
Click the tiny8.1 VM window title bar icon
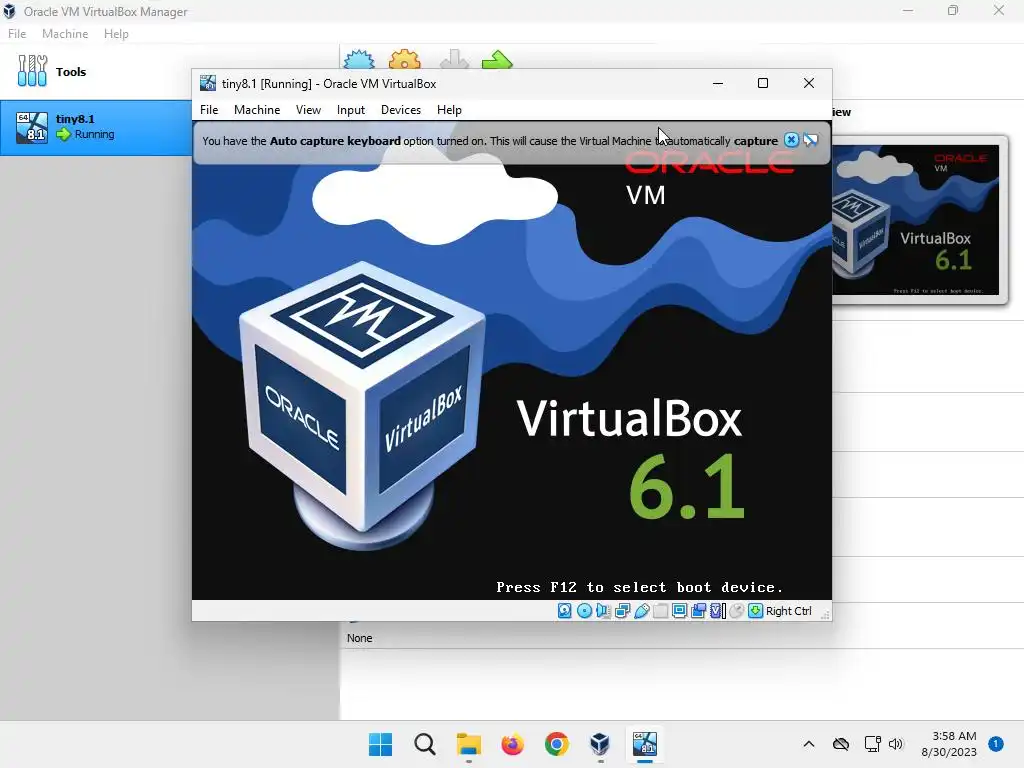coord(208,83)
